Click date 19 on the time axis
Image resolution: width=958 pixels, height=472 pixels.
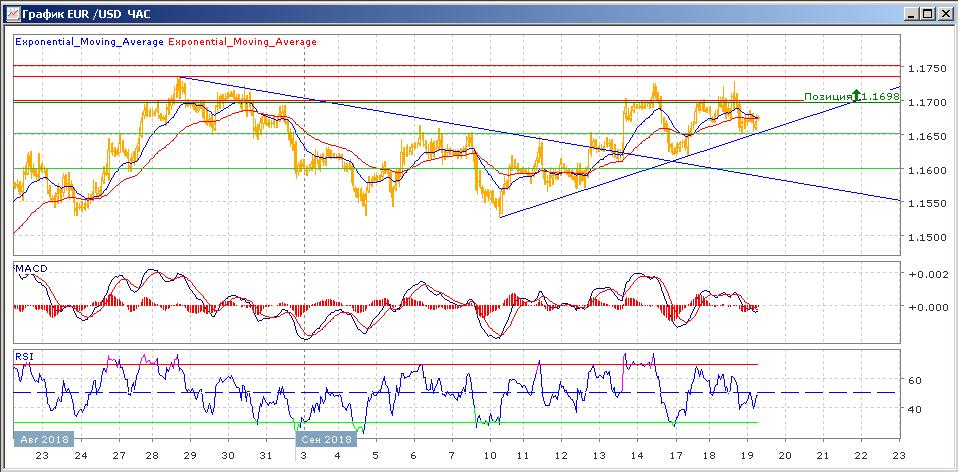click(747, 455)
